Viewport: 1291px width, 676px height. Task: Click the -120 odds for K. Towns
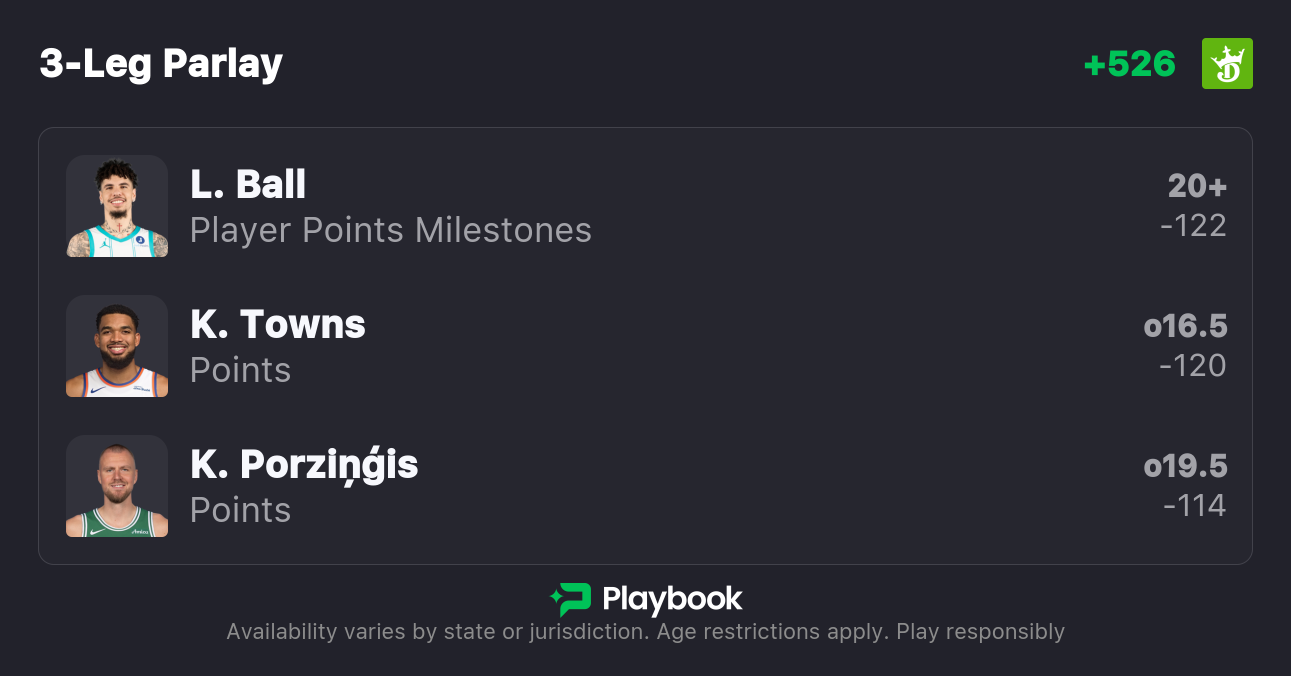click(1193, 366)
